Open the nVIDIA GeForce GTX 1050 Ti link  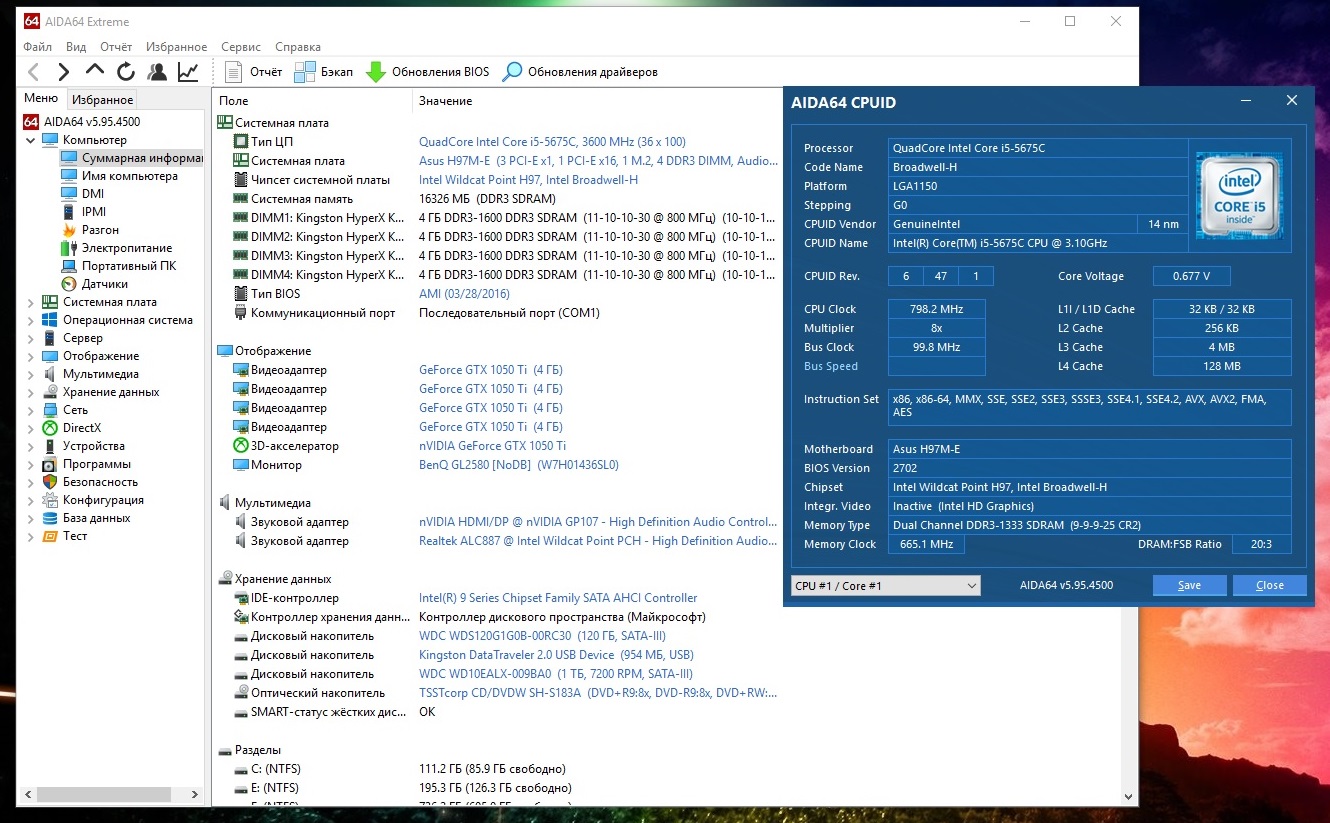point(492,446)
